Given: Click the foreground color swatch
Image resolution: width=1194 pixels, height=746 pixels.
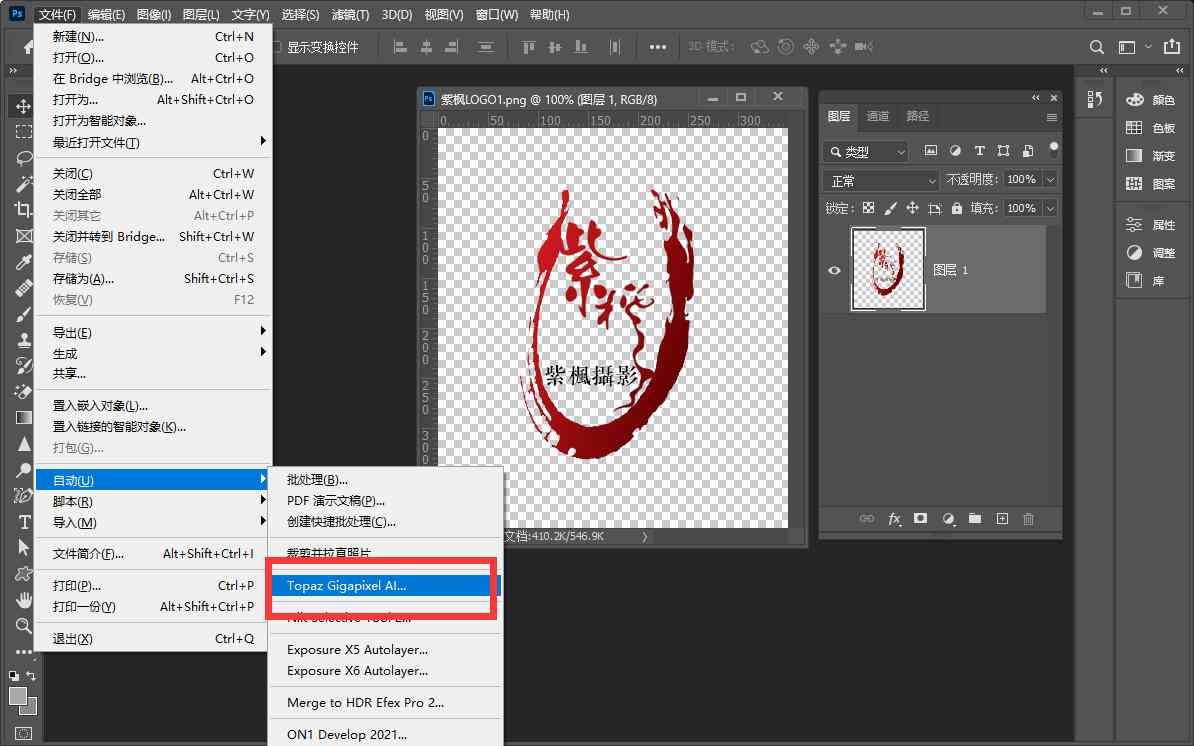Looking at the screenshot, I should 18,696.
